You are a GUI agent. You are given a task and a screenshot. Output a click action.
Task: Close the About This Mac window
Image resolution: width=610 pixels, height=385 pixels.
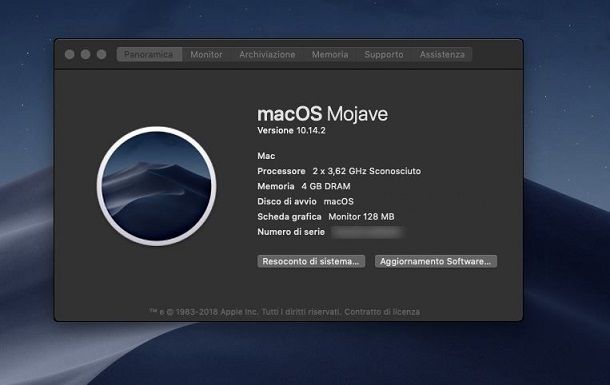[x=70, y=54]
